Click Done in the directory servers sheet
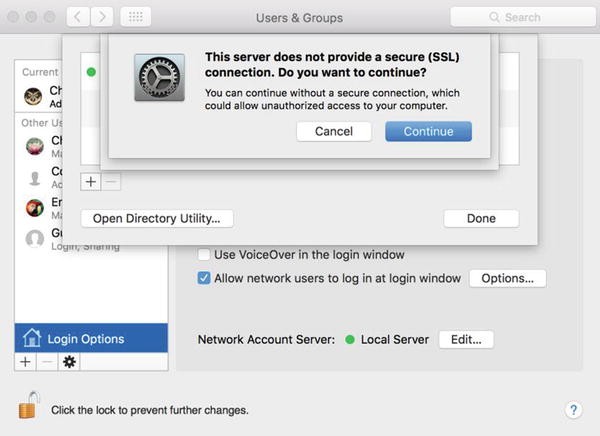600x436 pixels. 481,218
